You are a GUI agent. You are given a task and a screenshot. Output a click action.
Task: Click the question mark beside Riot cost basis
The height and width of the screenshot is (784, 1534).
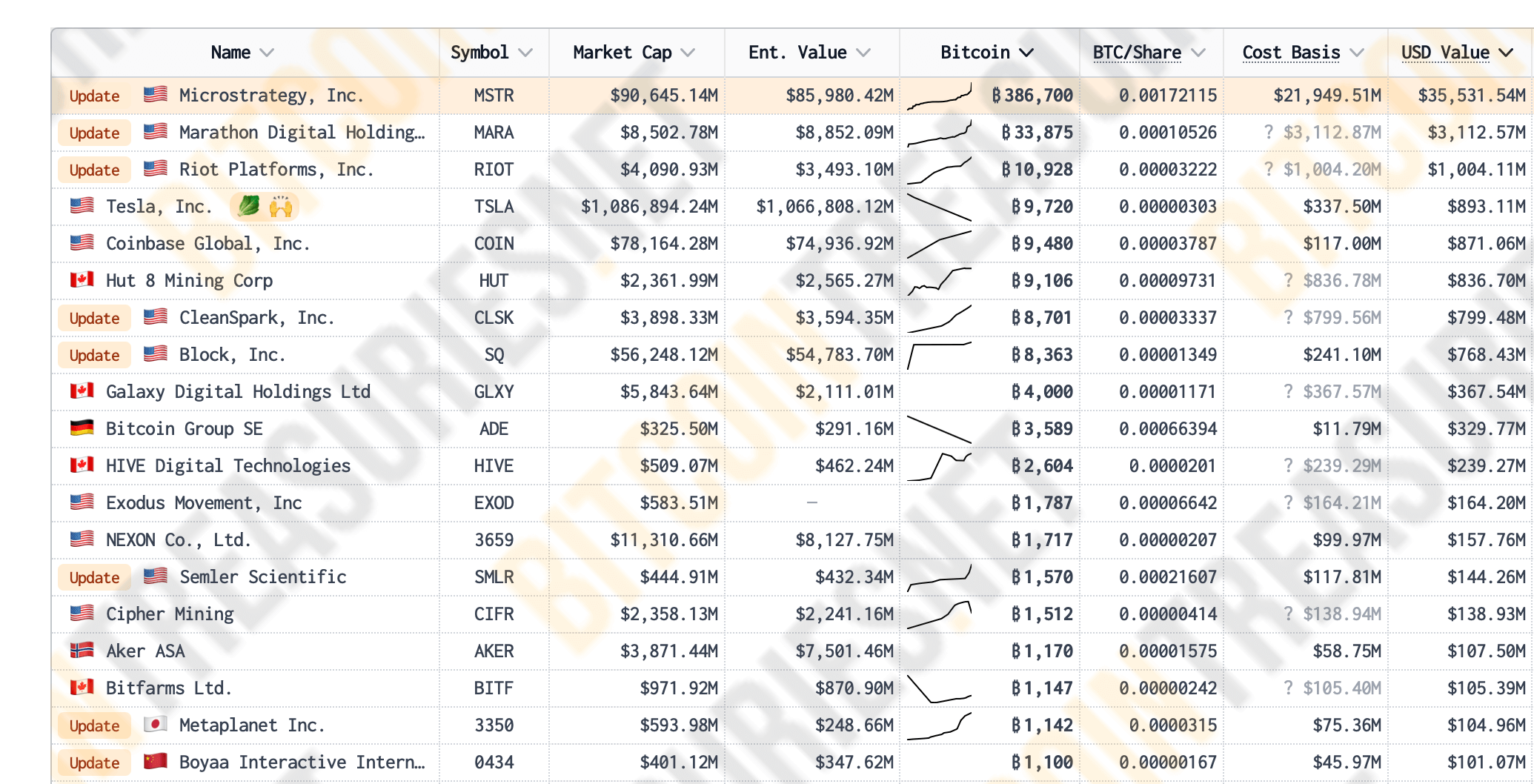pos(1269,170)
